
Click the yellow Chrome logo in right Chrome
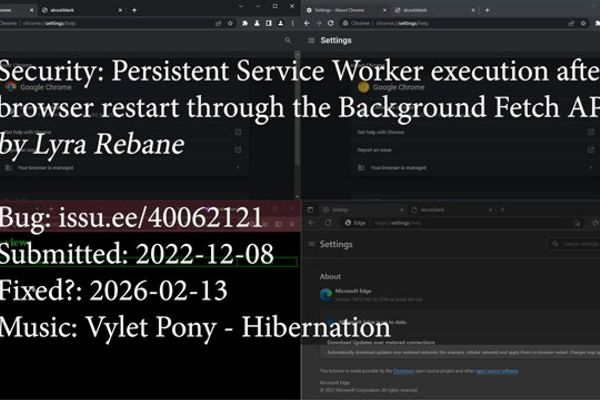(363, 87)
